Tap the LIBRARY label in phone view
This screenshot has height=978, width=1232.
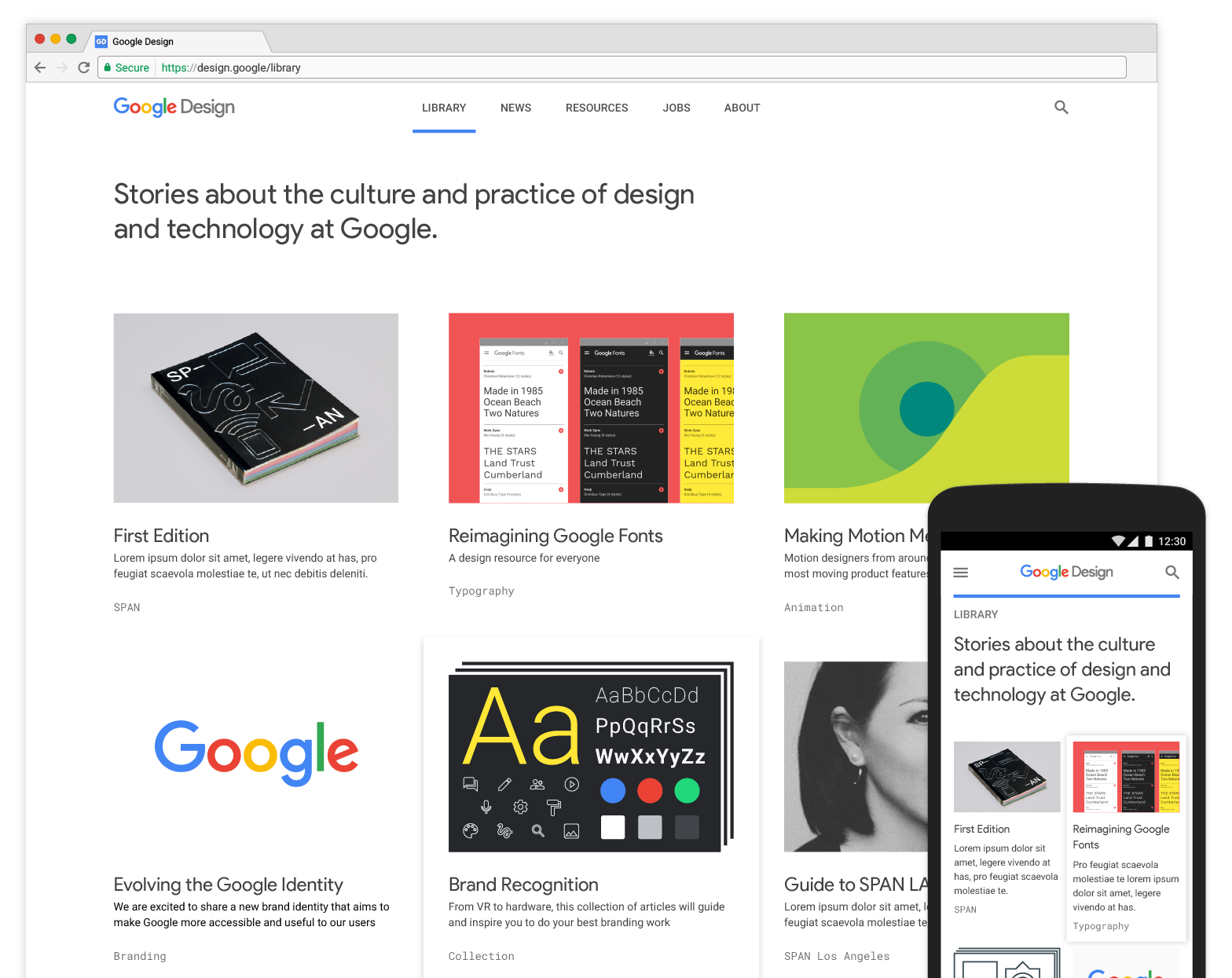975,614
